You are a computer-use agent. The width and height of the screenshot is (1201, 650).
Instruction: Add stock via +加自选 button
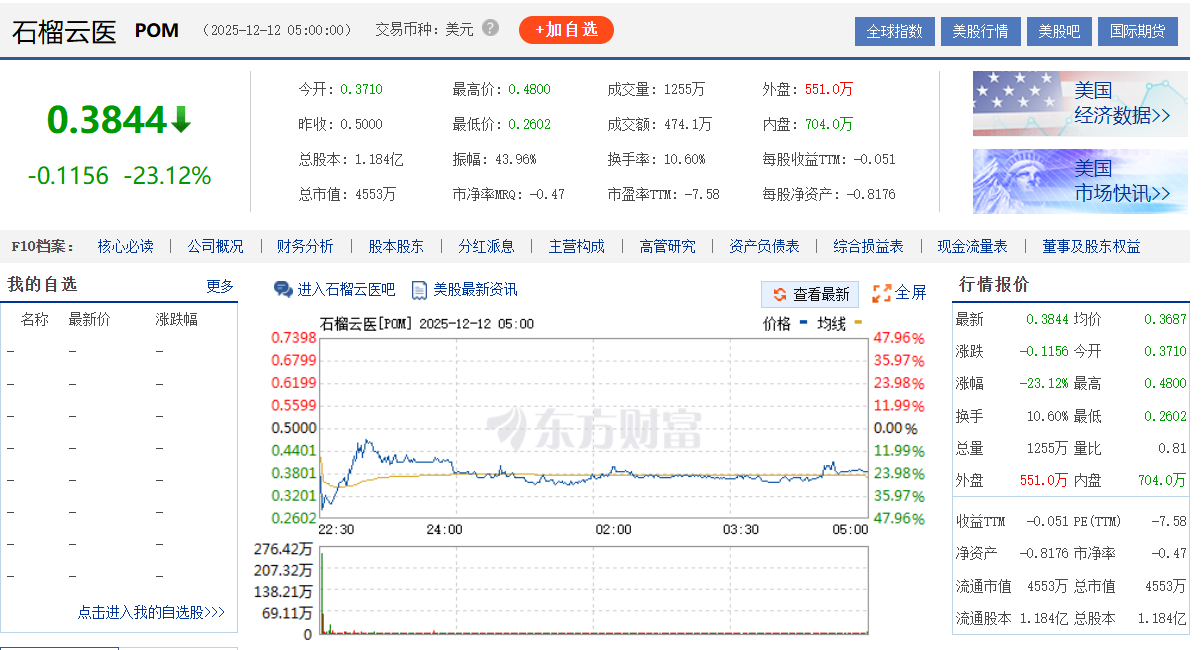click(566, 30)
